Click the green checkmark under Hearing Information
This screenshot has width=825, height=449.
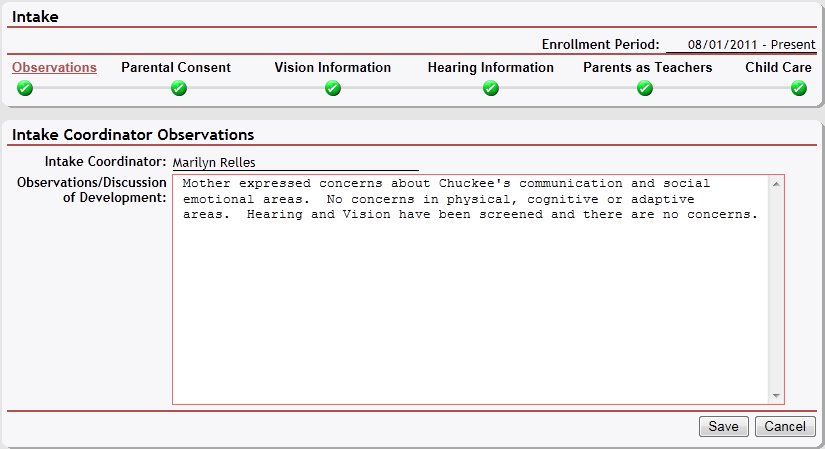click(491, 88)
